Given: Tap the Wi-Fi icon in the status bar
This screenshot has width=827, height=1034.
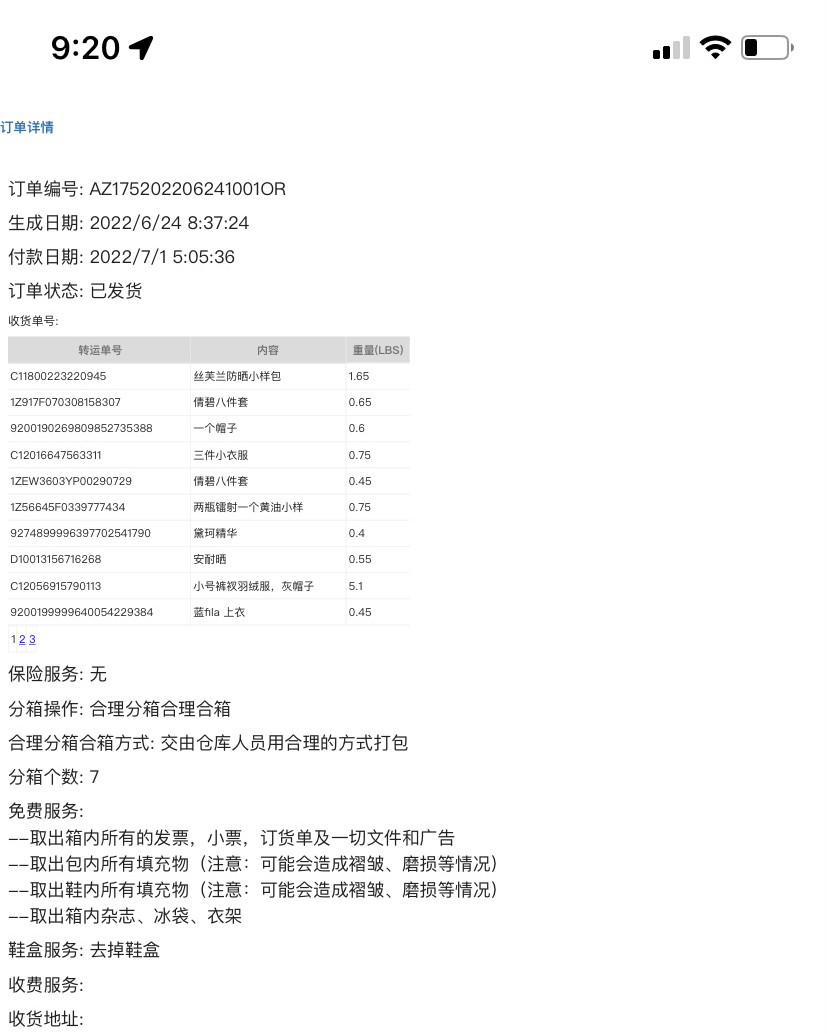Looking at the screenshot, I should pyautogui.click(x=715, y=46).
